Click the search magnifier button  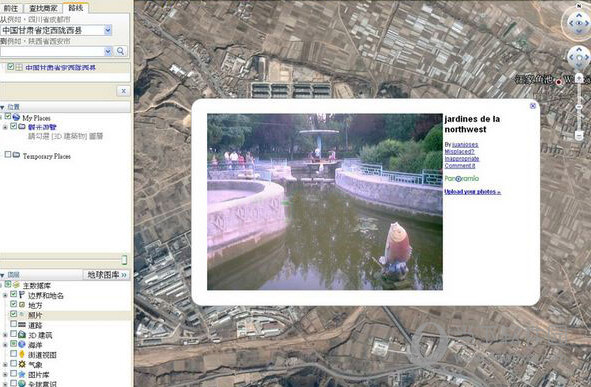[x=120, y=51]
